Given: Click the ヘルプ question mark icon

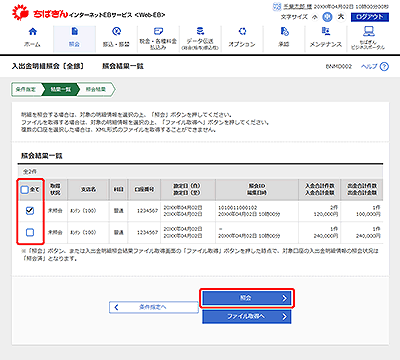Looking at the screenshot, I should tap(384, 67).
